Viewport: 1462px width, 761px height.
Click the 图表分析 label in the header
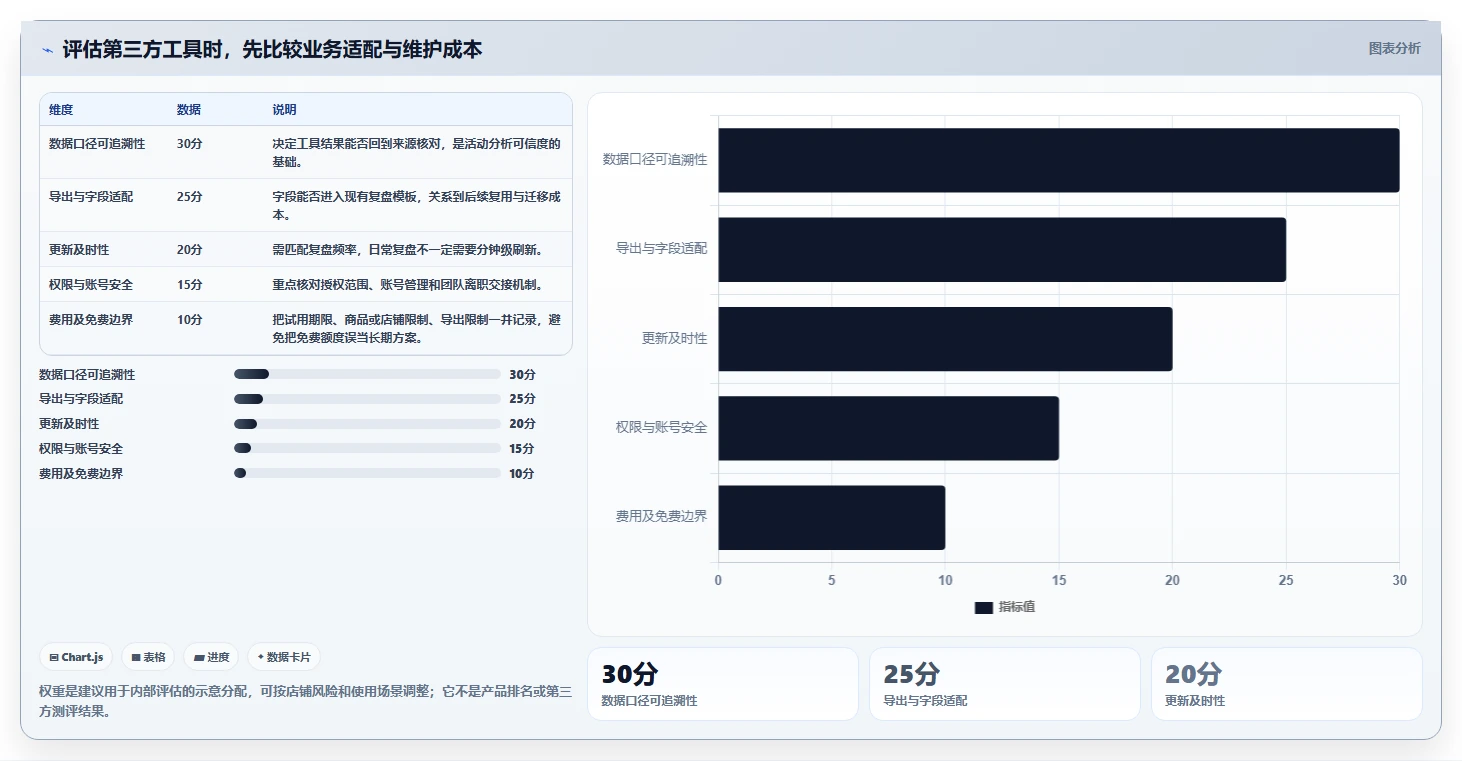[1394, 48]
